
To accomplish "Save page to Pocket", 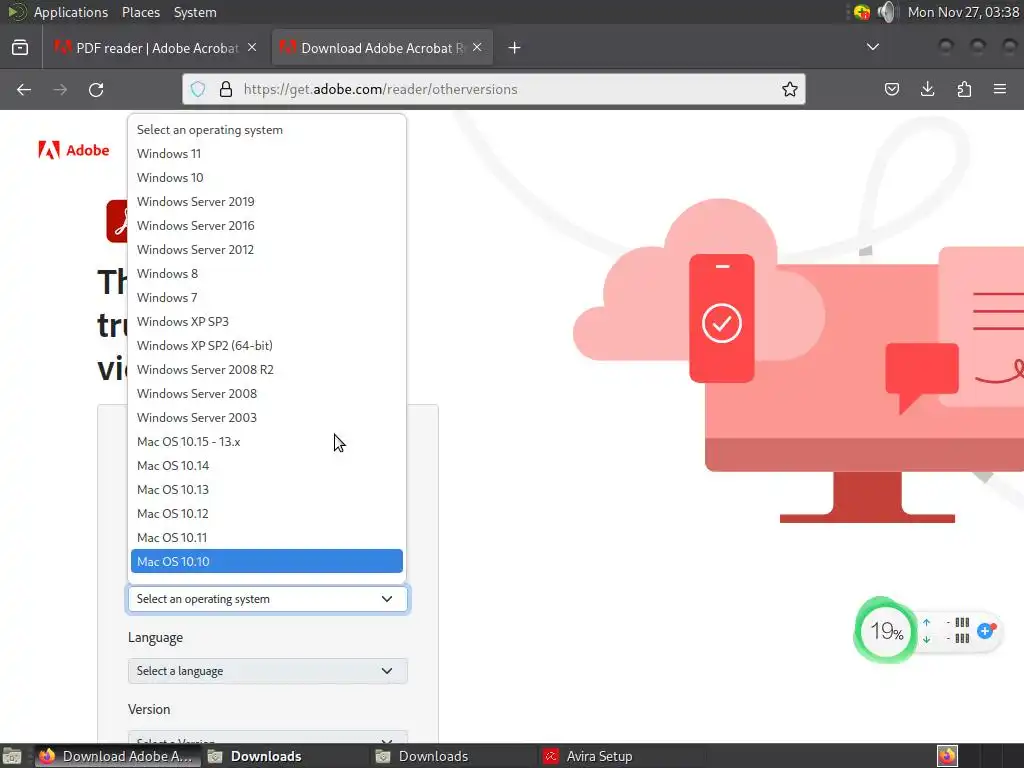I will tap(891, 89).
